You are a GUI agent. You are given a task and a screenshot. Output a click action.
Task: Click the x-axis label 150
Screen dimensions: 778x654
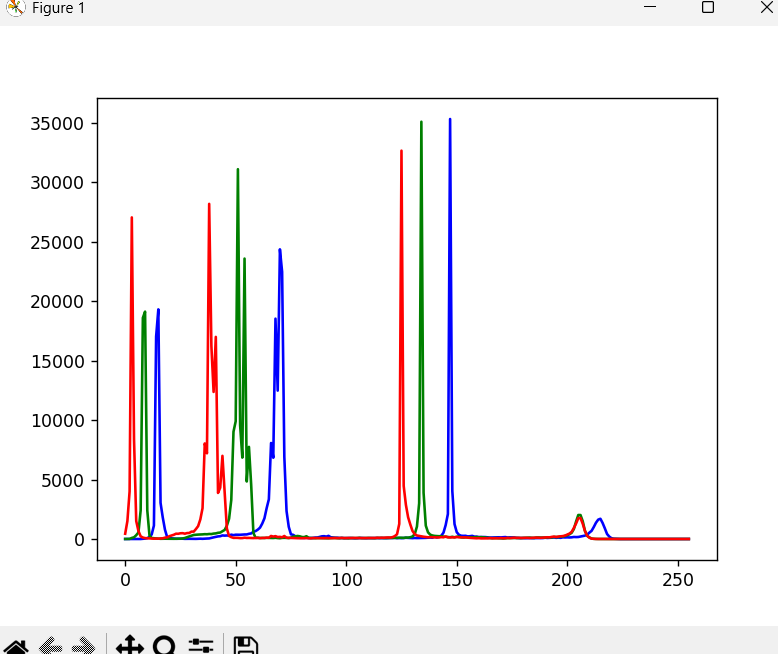(x=457, y=580)
